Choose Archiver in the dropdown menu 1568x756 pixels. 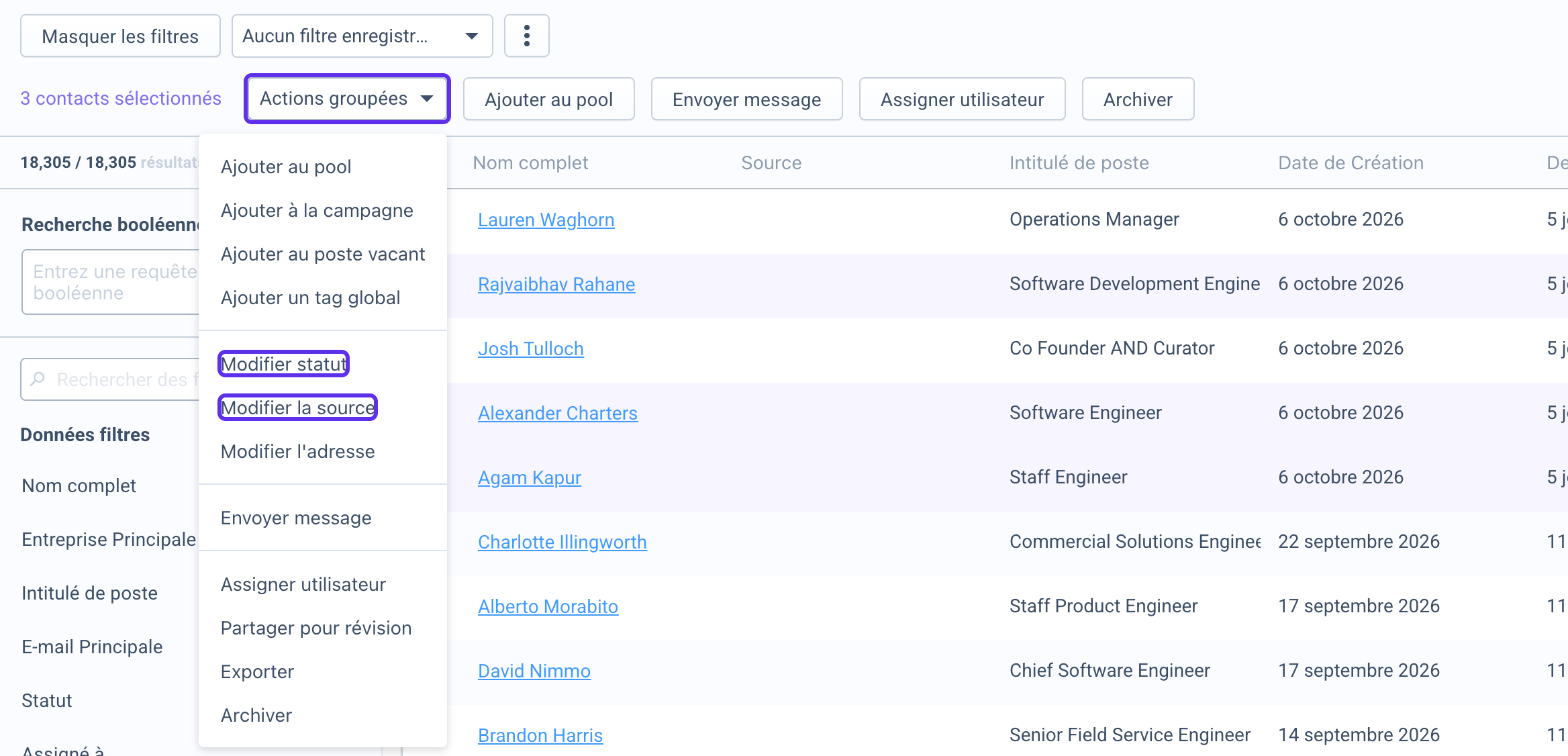[256, 716]
